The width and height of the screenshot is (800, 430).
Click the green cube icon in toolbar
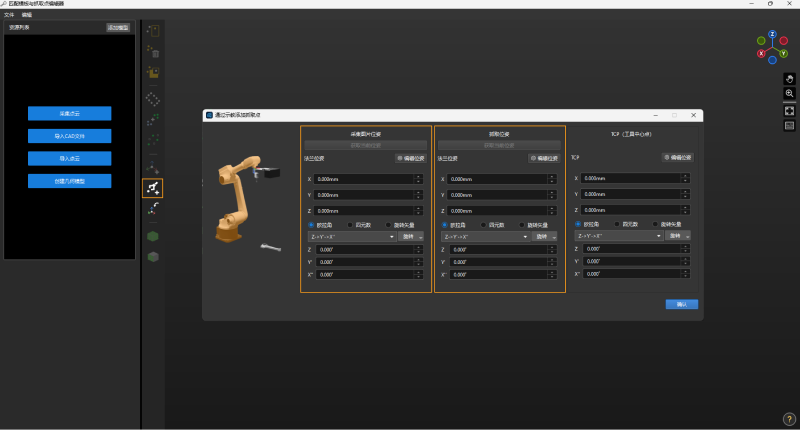click(153, 236)
